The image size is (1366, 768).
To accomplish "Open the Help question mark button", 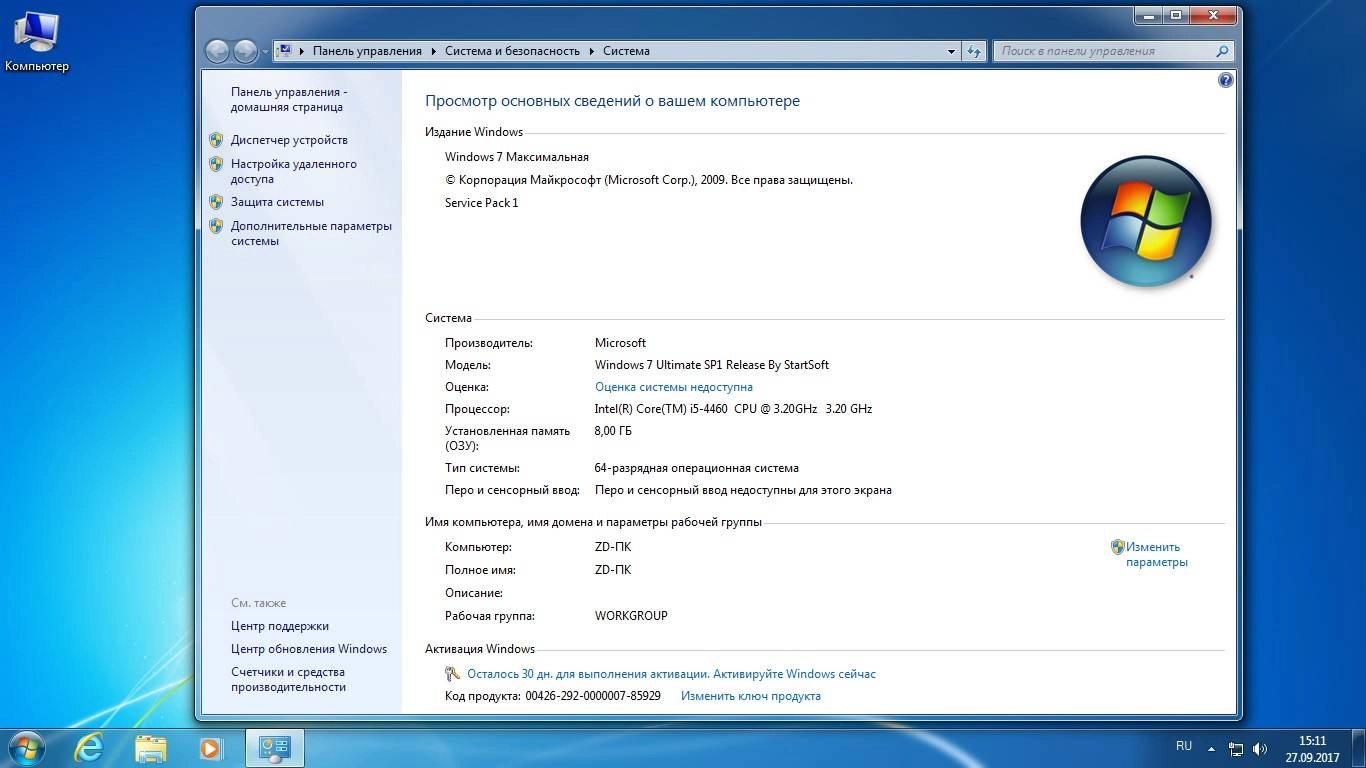I will (1225, 80).
